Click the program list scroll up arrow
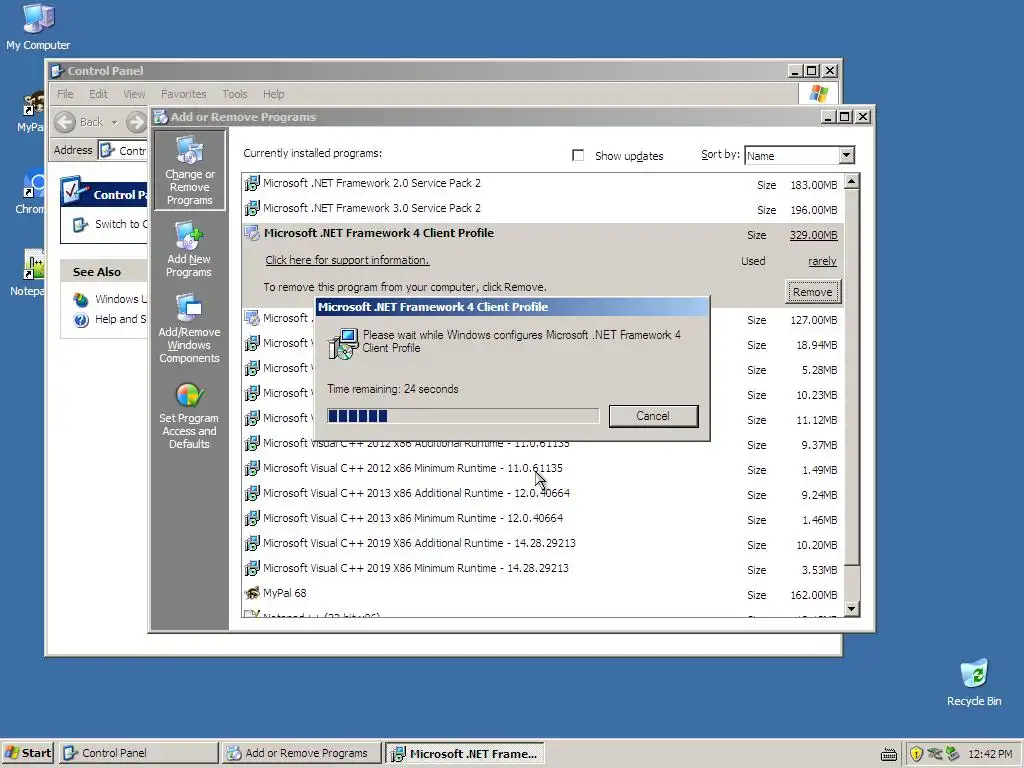This screenshot has width=1024, height=768. 852,182
